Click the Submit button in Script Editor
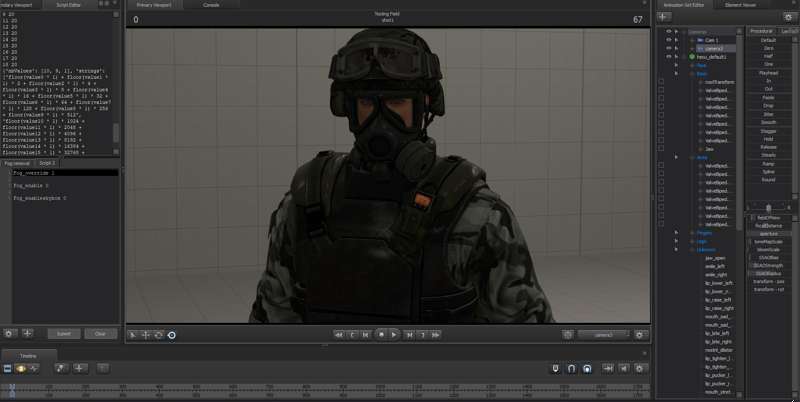Image resolution: width=800 pixels, height=402 pixels. coord(63,333)
